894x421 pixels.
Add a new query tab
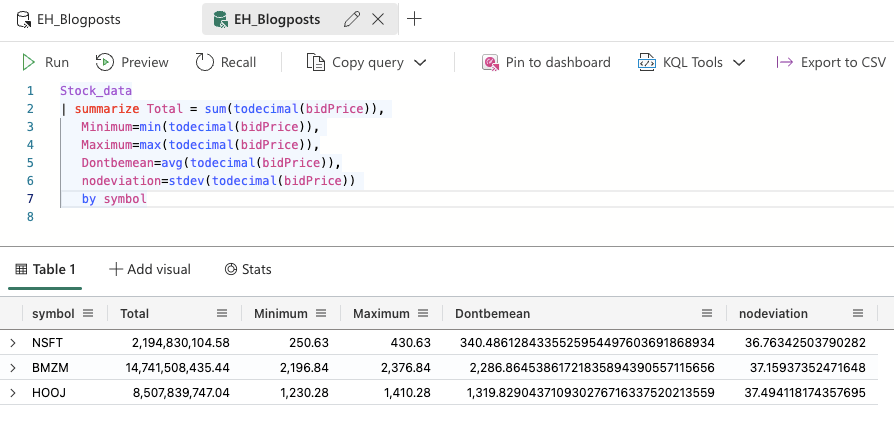[x=415, y=19]
